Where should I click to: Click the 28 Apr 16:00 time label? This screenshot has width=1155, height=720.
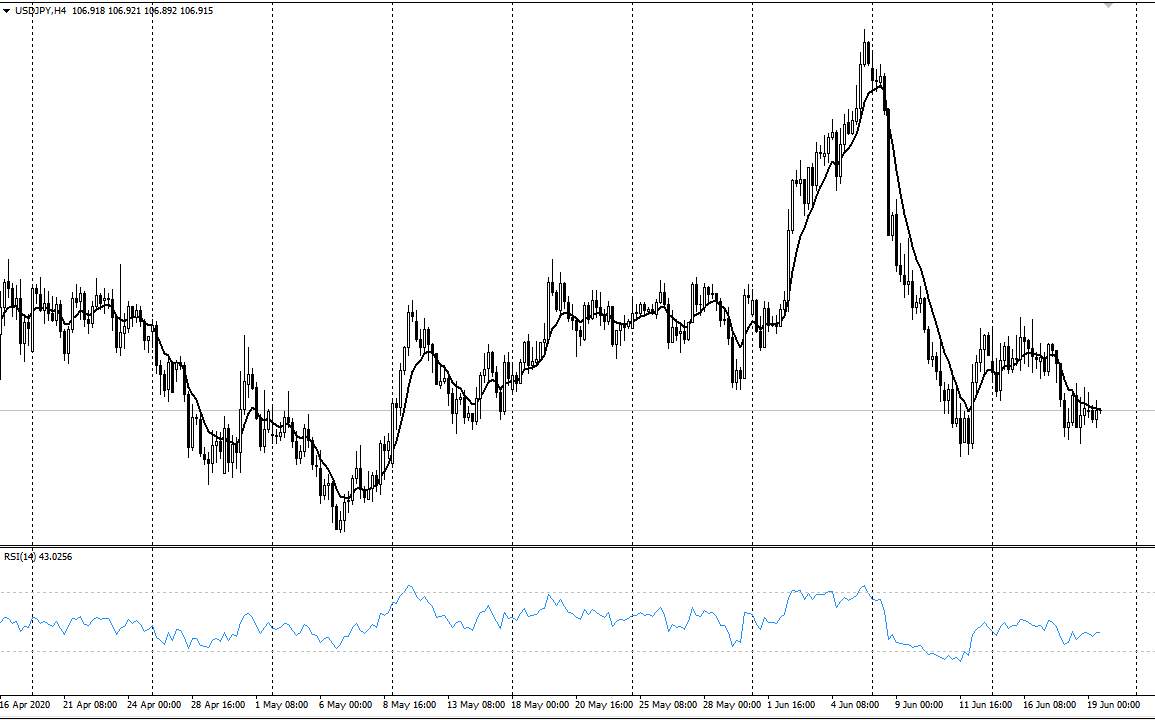pyautogui.click(x=218, y=705)
